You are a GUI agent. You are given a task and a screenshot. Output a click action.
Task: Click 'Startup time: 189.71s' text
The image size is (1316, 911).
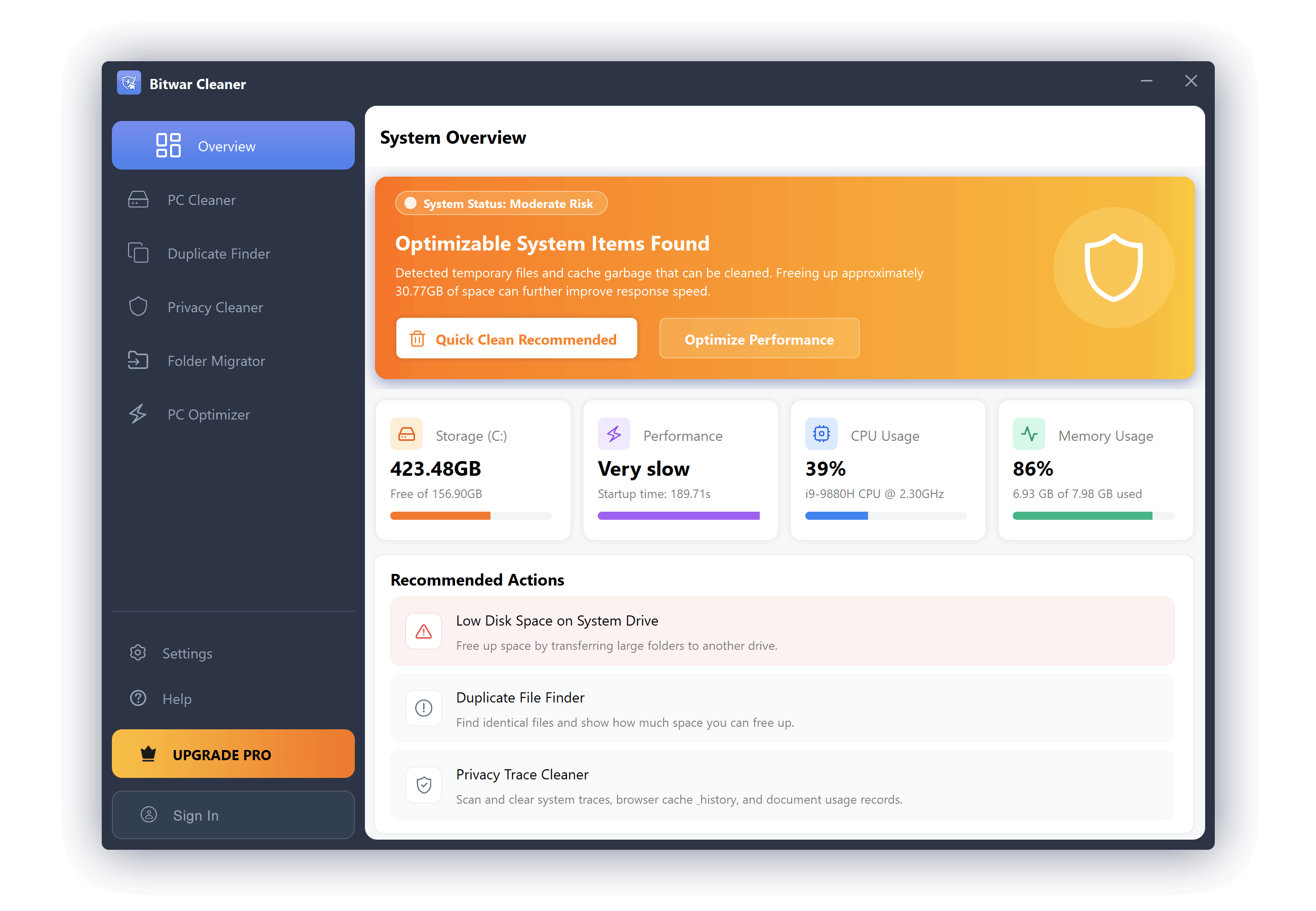point(654,494)
